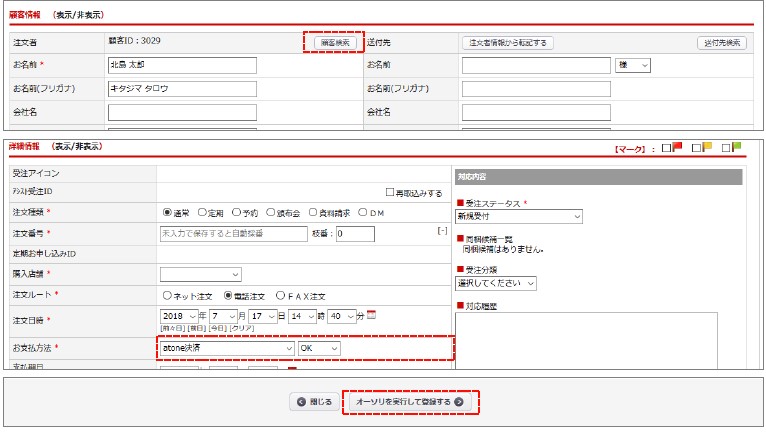766x432 pixels.
Task: Select the 定期 order type radio button
Action: (203, 213)
